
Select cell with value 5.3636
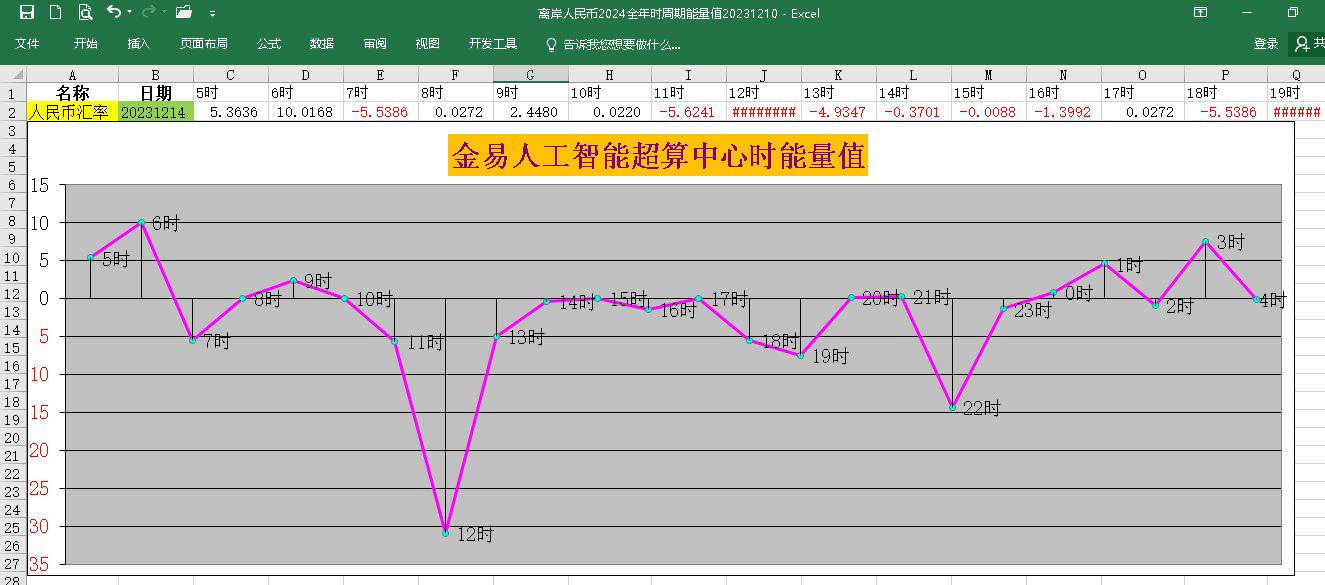pos(231,112)
